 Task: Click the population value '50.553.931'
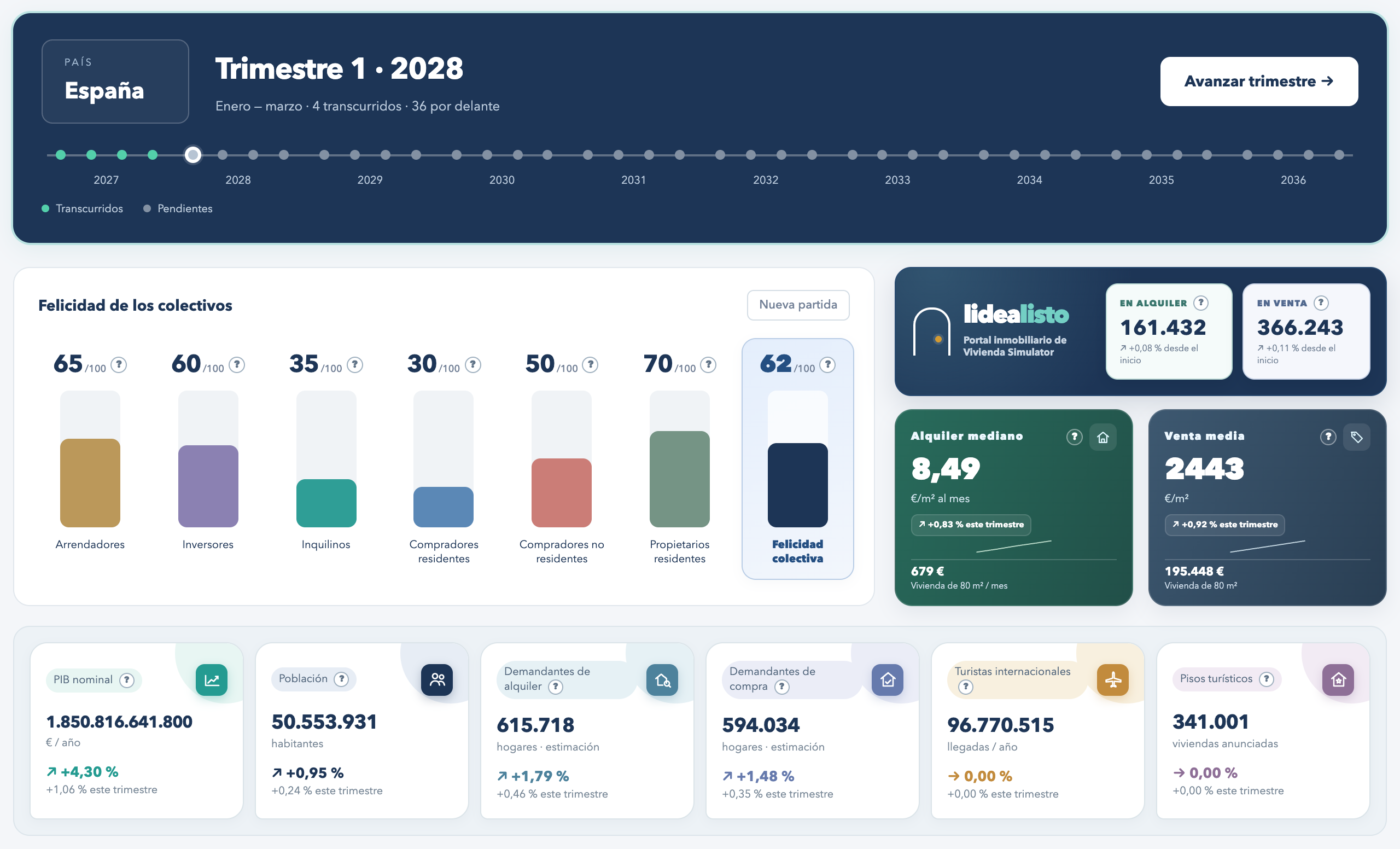coord(324,722)
